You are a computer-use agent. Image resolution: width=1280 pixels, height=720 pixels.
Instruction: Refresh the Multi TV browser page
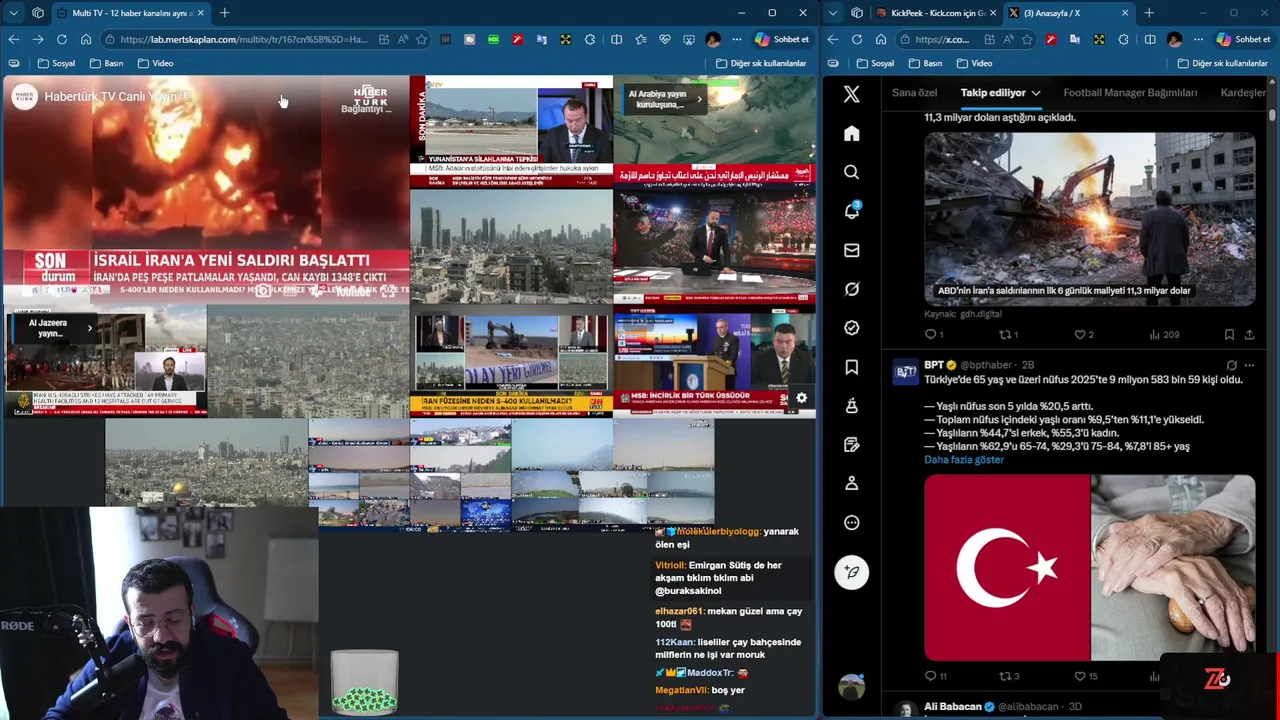pos(62,39)
